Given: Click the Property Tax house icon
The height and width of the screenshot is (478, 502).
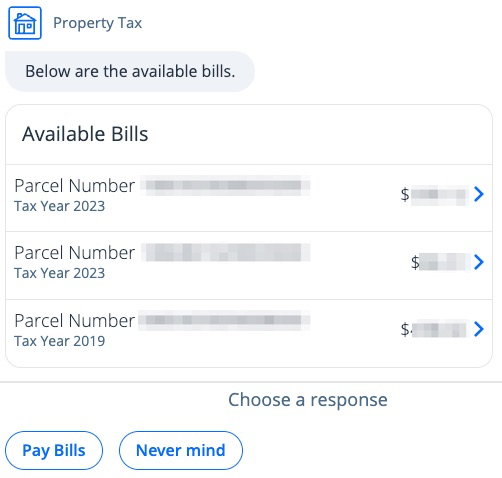Looking at the screenshot, I should pos(25,23).
